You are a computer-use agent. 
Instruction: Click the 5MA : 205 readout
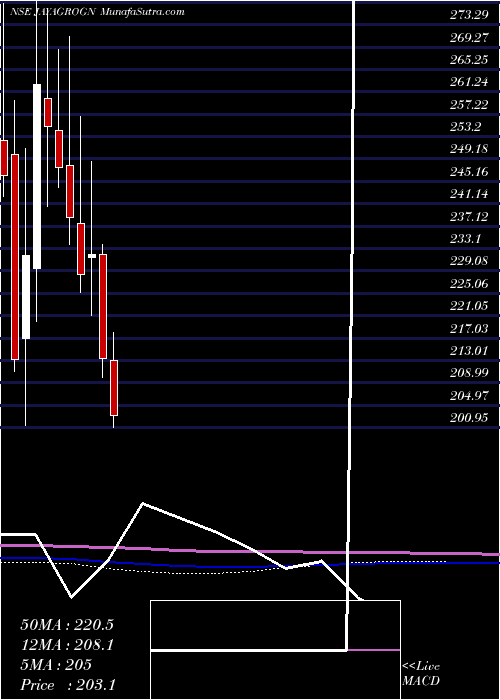(x=56, y=665)
